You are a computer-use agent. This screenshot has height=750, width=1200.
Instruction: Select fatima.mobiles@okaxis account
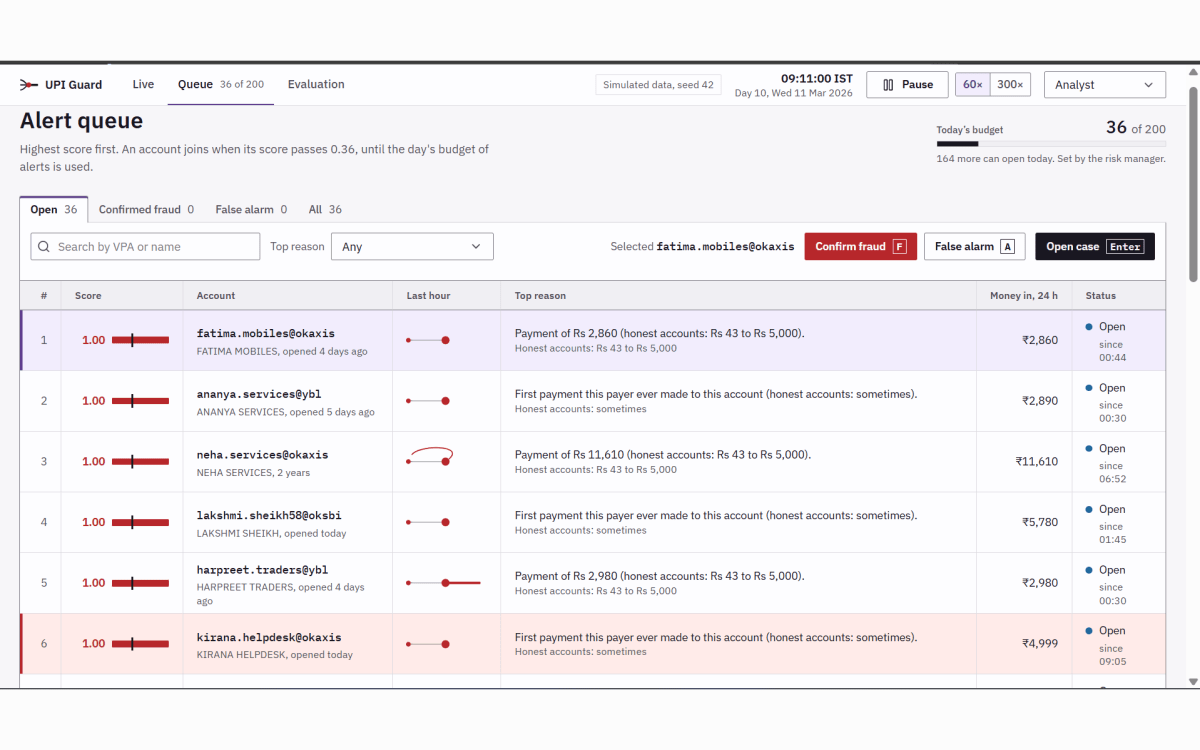coord(266,333)
